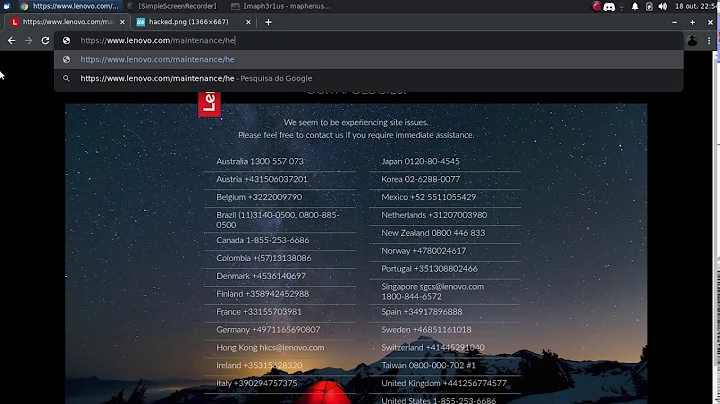Choose the lenovo.com/maintenance/he URL suggestion

369,59
